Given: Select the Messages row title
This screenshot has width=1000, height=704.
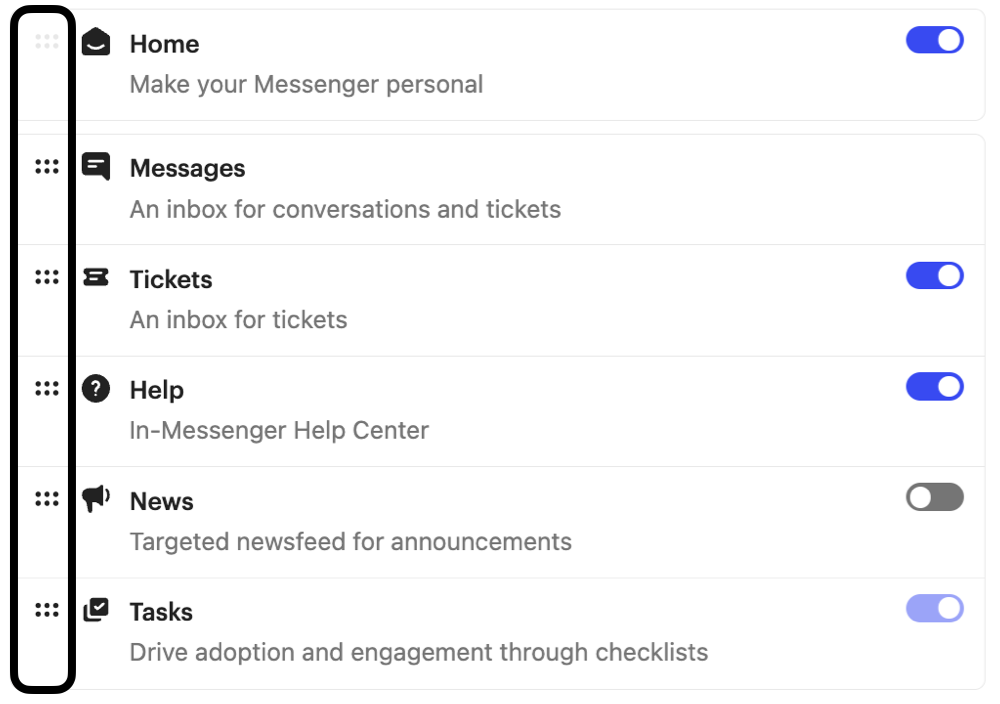Looking at the screenshot, I should point(188,168).
